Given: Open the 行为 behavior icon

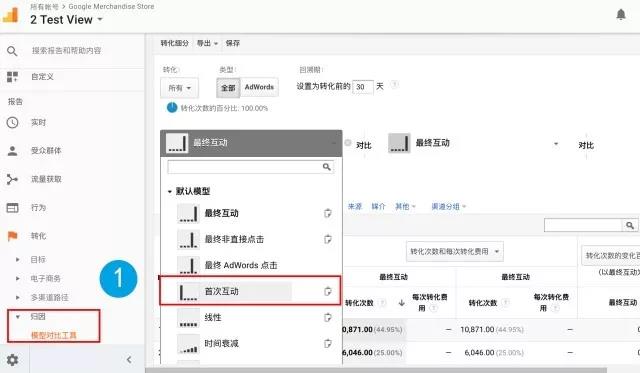Looking at the screenshot, I should pos(12,208).
